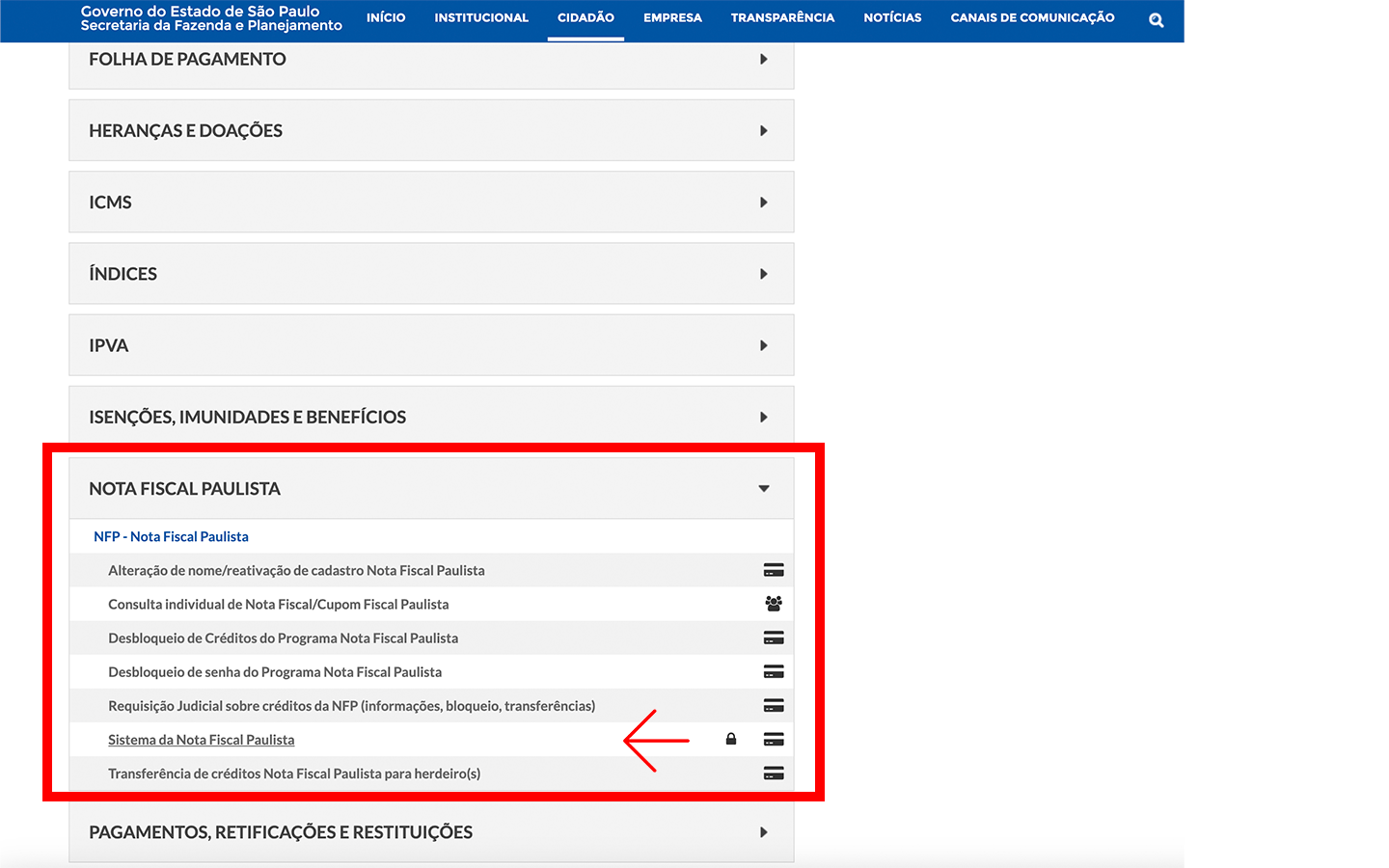Open the INSTITUCIONAL menu
The width and height of the screenshot is (1389, 868).
click(481, 17)
